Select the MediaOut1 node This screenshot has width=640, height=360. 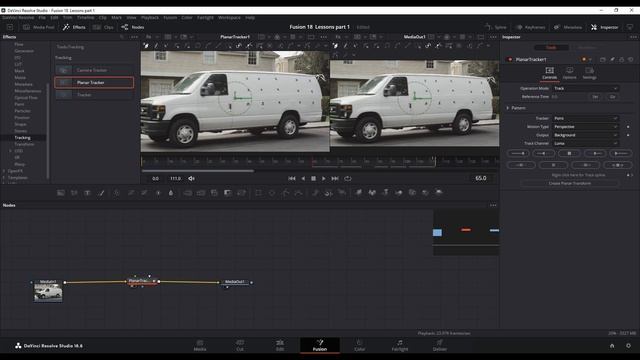point(236,282)
